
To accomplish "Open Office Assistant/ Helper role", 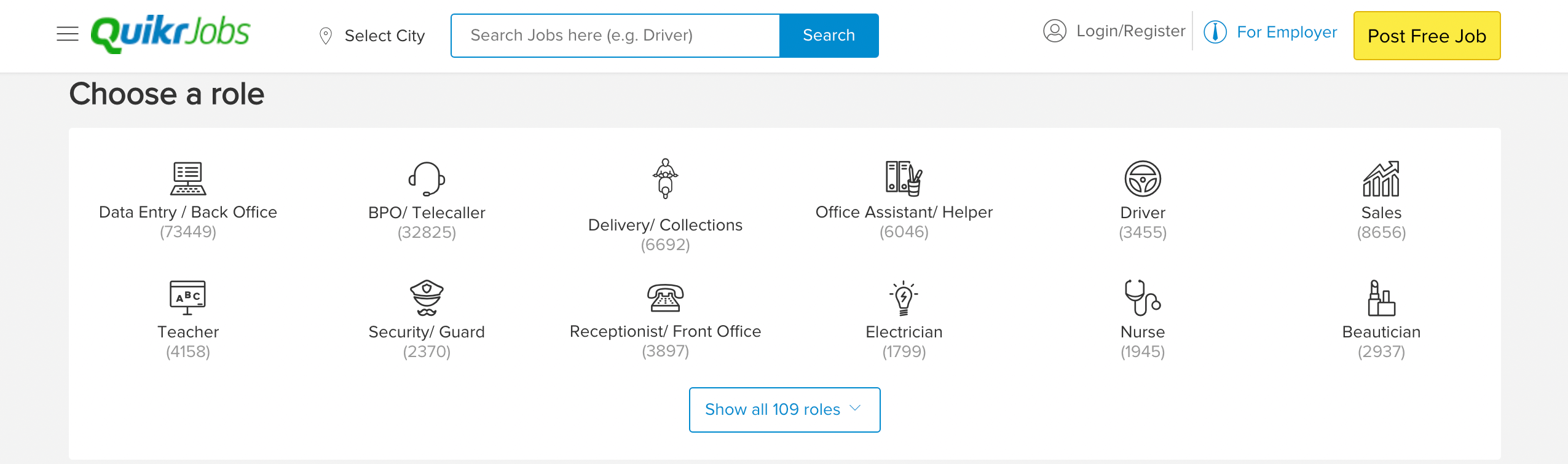I will click(x=904, y=212).
